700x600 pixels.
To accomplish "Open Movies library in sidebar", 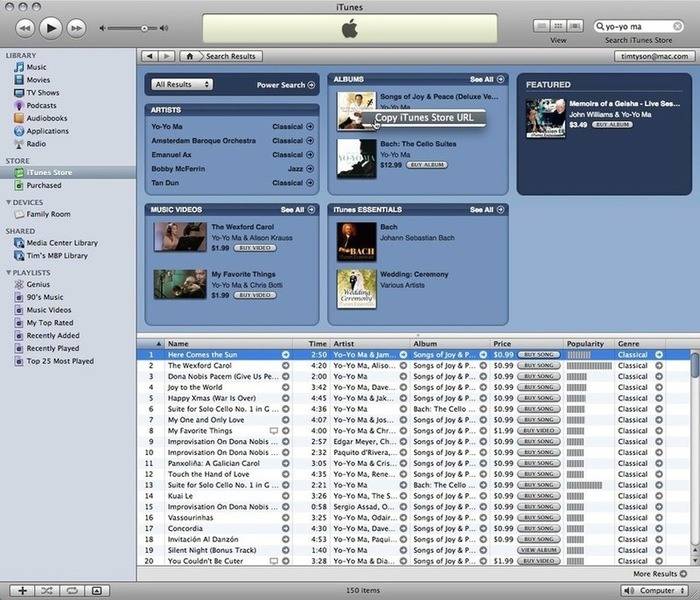I will click(x=38, y=80).
